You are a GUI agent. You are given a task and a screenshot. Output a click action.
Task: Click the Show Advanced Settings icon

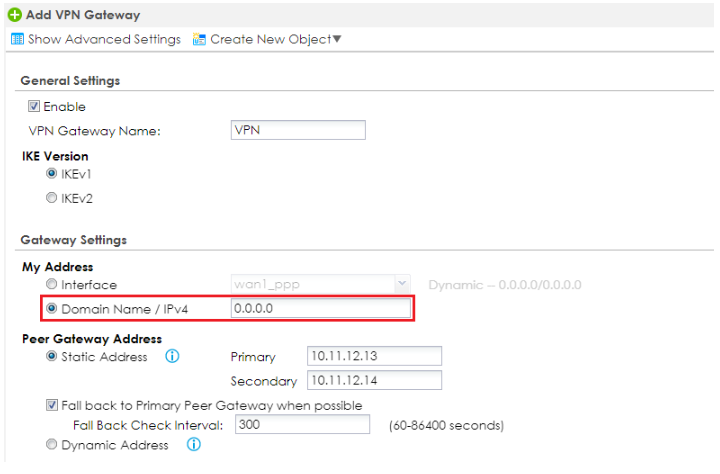[x=16, y=39]
